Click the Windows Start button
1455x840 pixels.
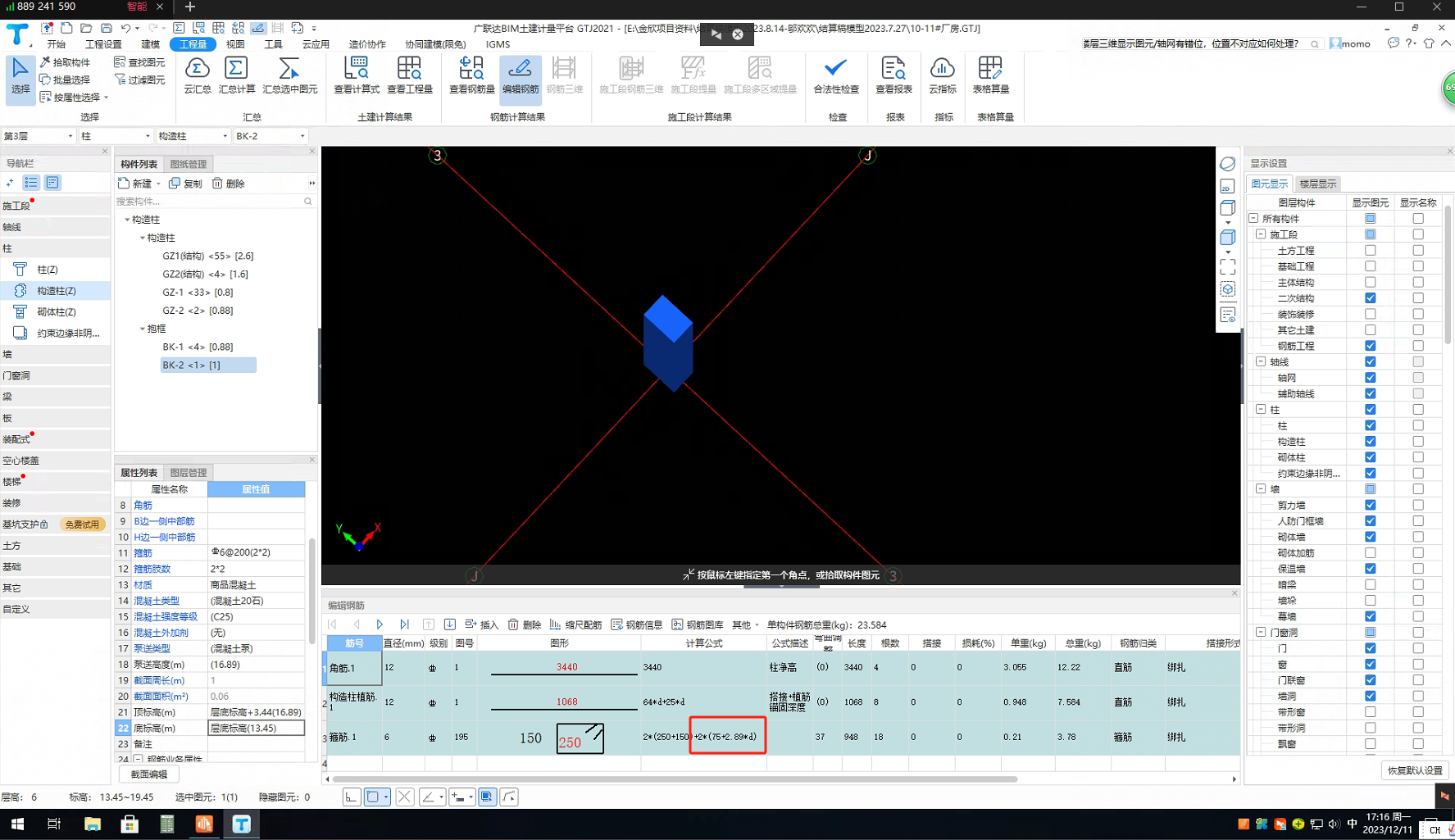point(17,824)
